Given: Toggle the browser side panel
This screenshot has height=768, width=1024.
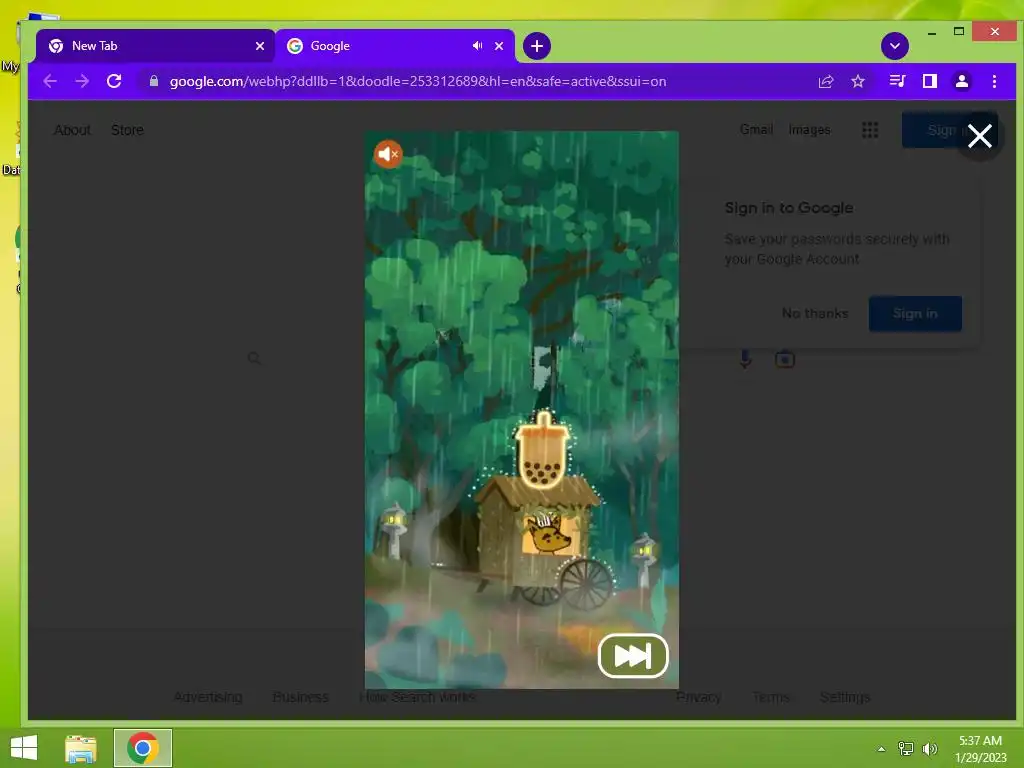Looking at the screenshot, I should pos(929,81).
